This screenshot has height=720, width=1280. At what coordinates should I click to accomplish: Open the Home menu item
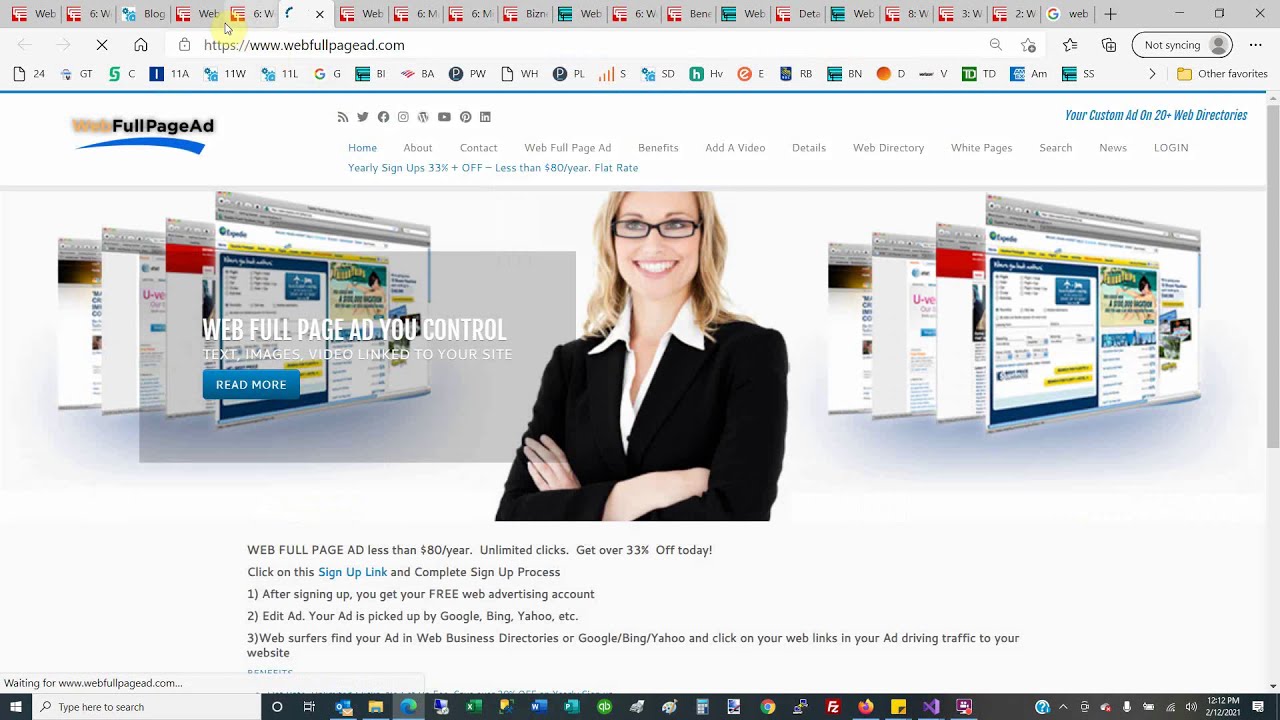(x=362, y=148)
